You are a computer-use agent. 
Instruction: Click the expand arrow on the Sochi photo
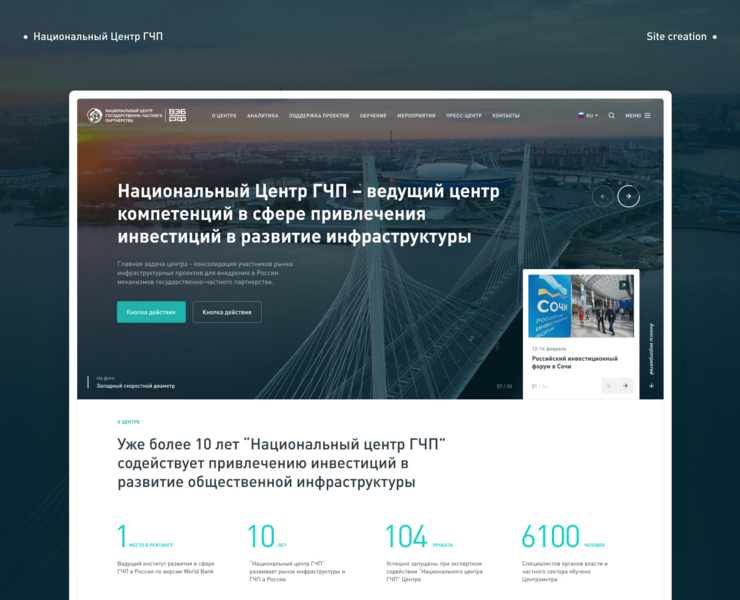tap(623, 285)
